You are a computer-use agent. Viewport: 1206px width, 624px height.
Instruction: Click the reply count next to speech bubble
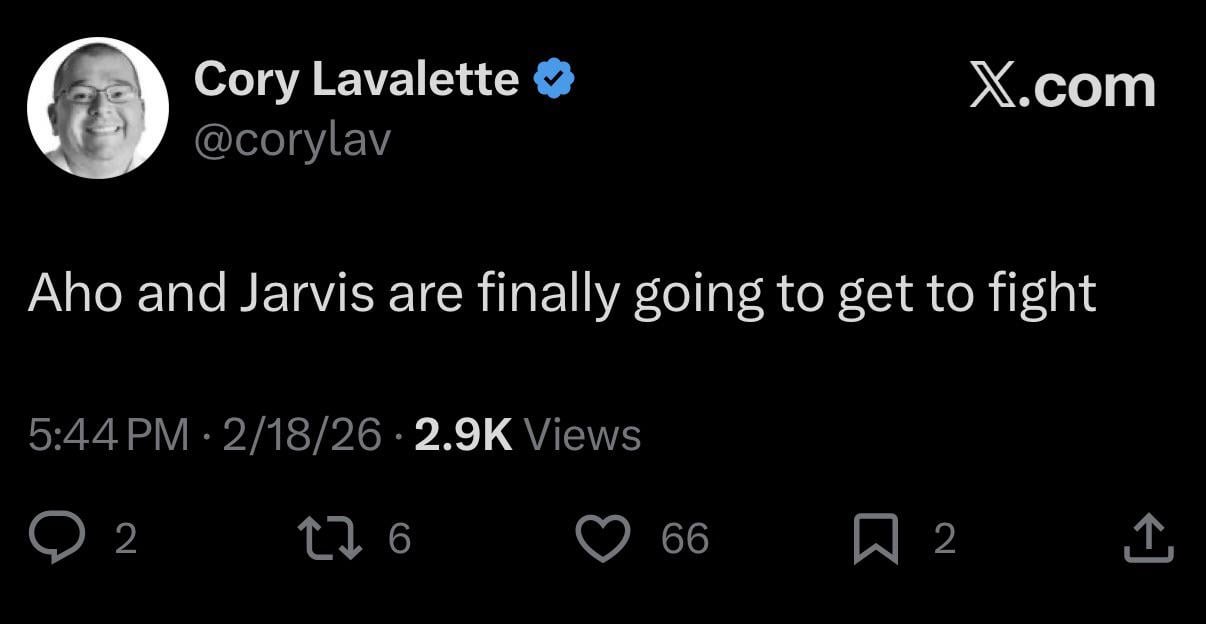125,540
